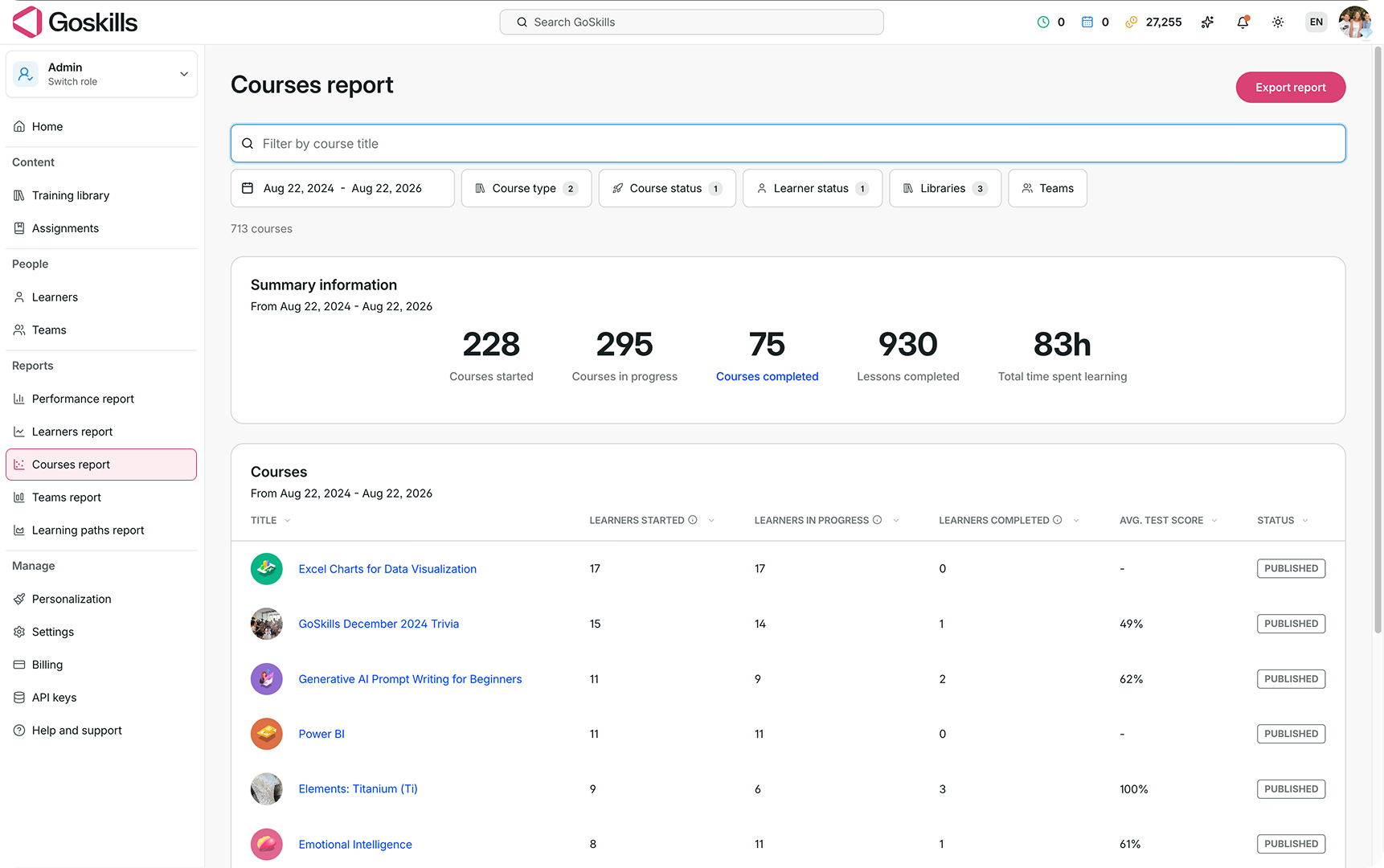Open Performance report

click(101, 399)
